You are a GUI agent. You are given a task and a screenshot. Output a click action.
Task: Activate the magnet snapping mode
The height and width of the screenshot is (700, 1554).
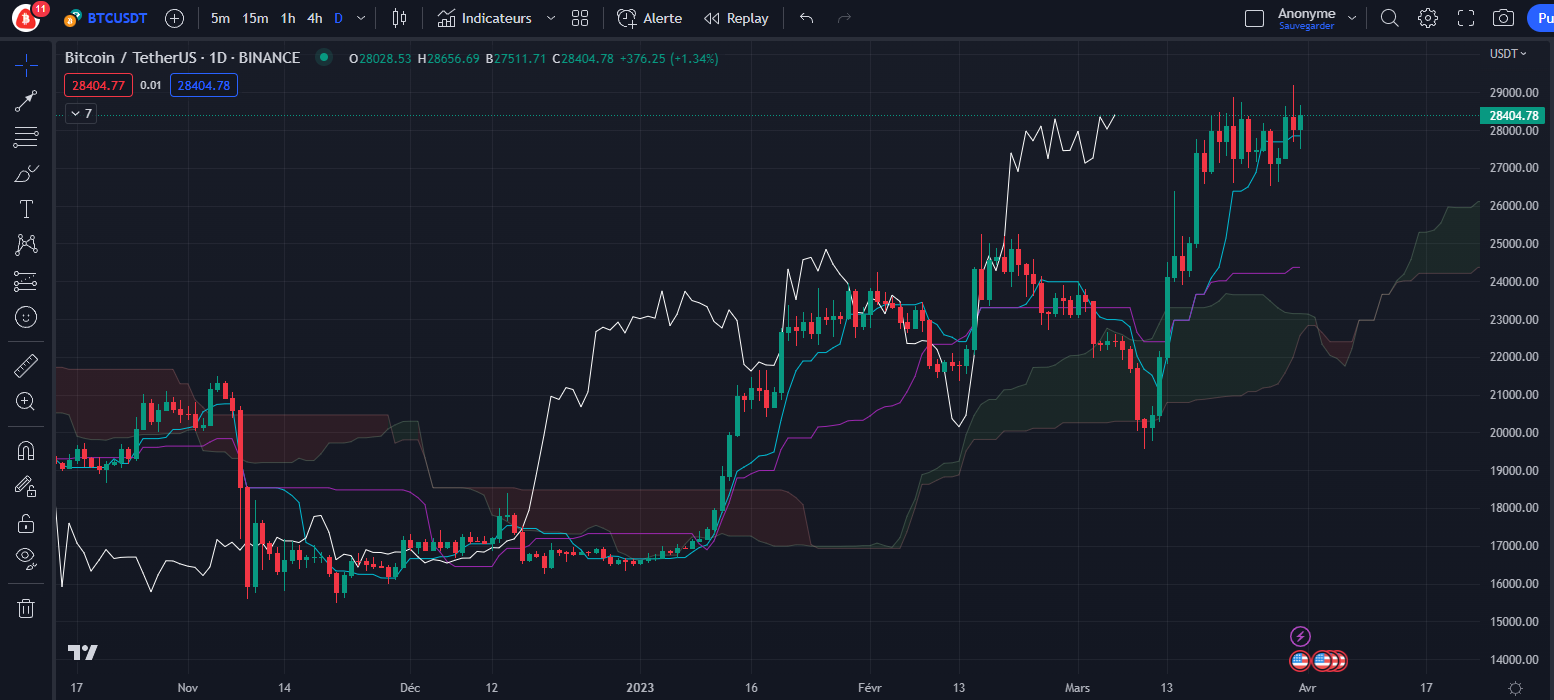coord(25,450)
